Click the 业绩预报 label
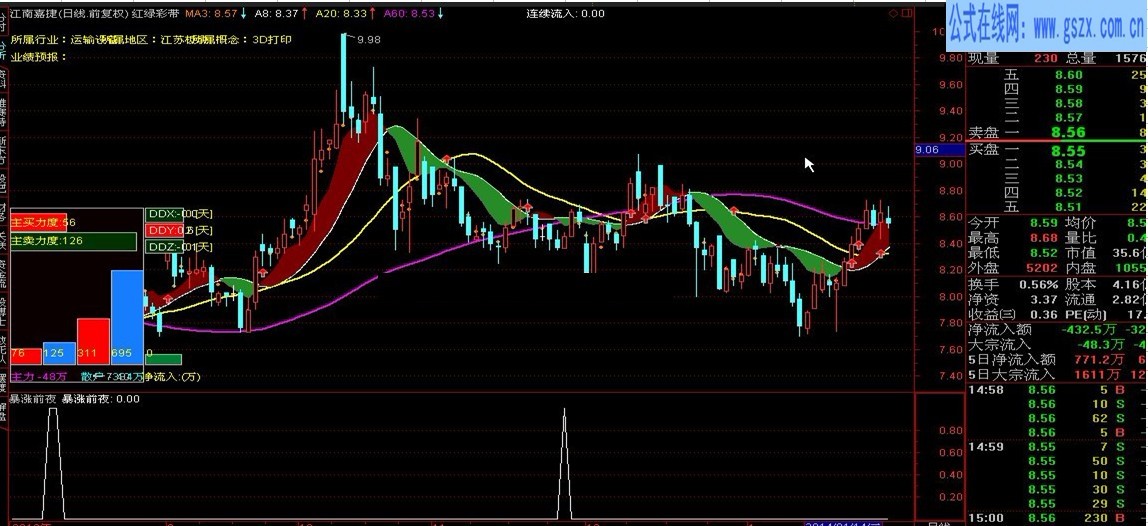 38,56
